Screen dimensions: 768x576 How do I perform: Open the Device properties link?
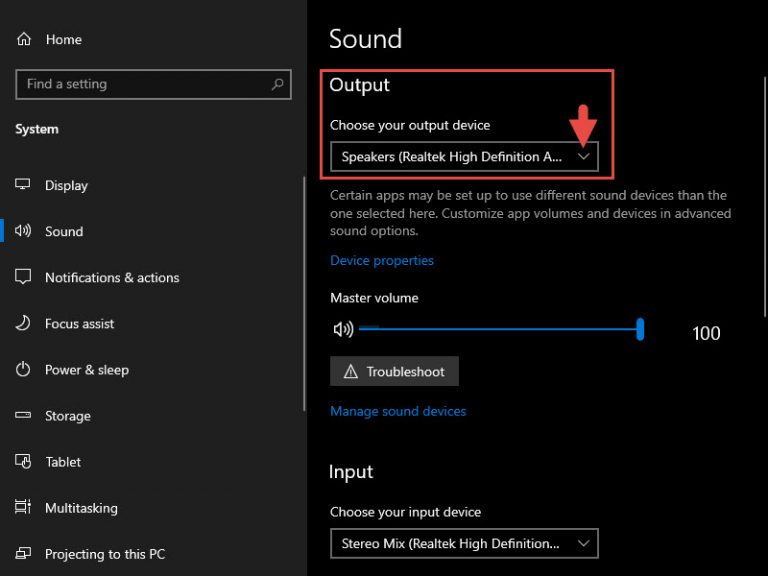click(382, 261)
